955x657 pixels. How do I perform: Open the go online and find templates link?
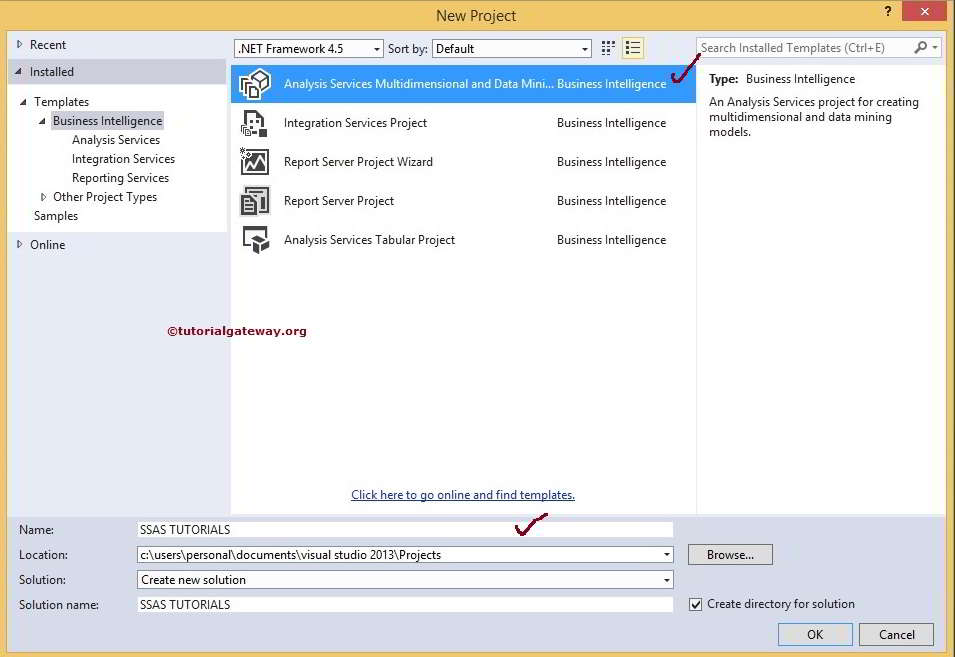pos(462,494)
